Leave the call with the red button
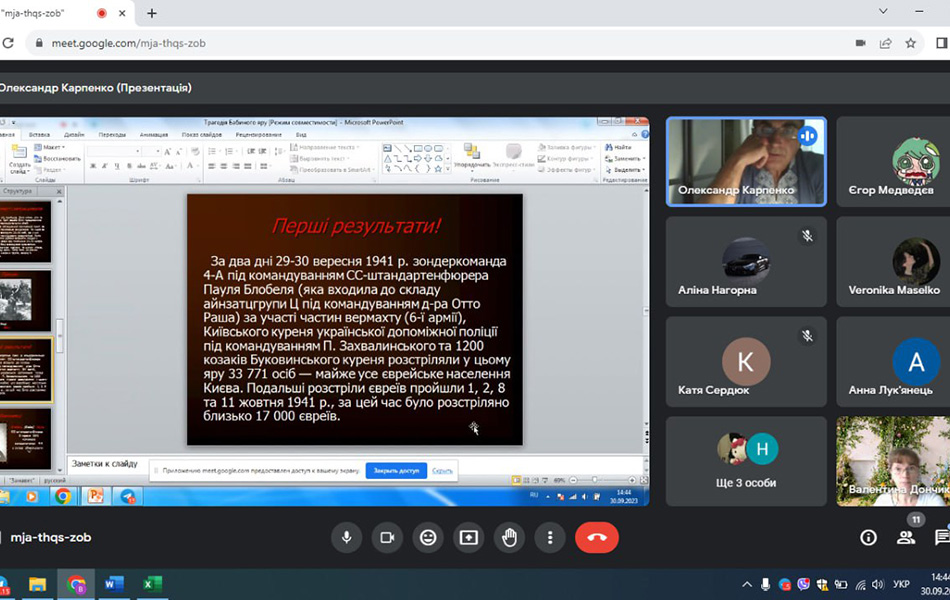Image resolution: width=950 pixels, height=600 pixels. point(597,537)
